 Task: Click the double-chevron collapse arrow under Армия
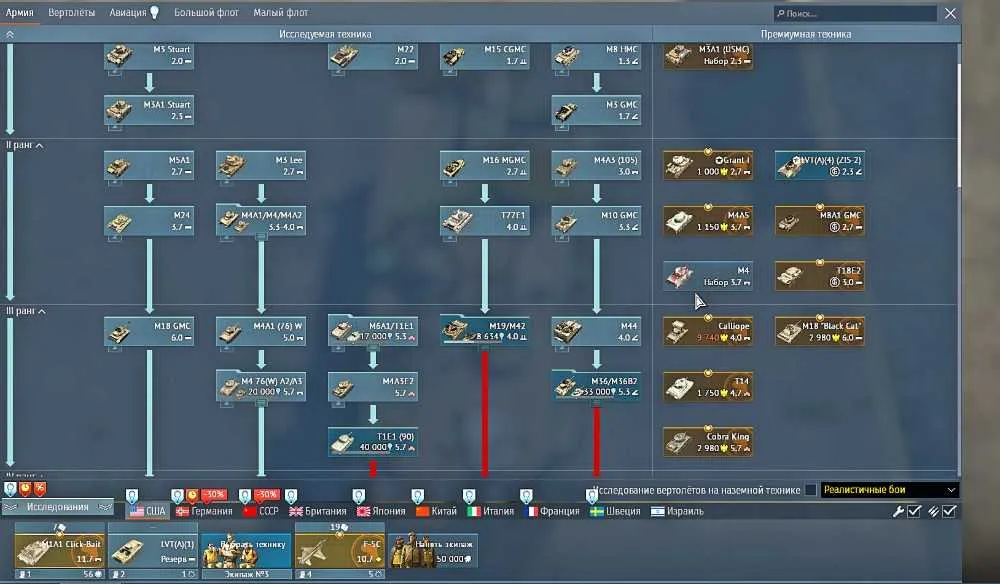(x=10, y=34)
